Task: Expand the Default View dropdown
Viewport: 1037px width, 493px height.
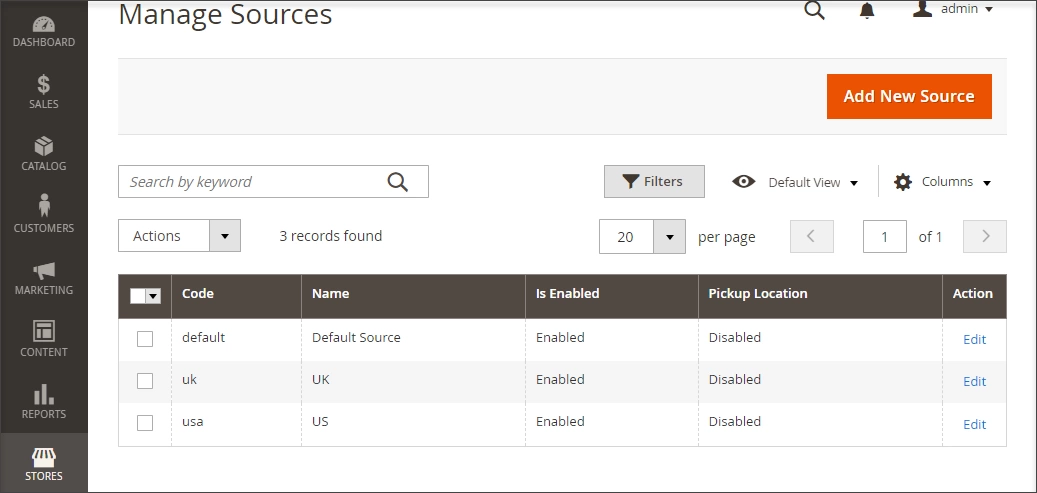Action: 795,182
